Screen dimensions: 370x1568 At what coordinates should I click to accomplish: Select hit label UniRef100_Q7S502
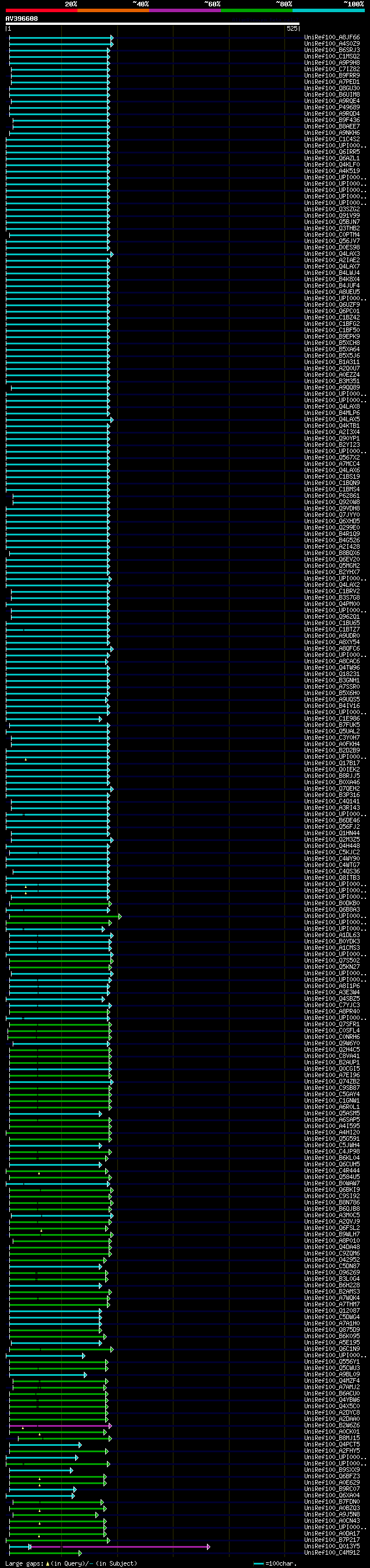pyautogui.click(x=332, y=960)
